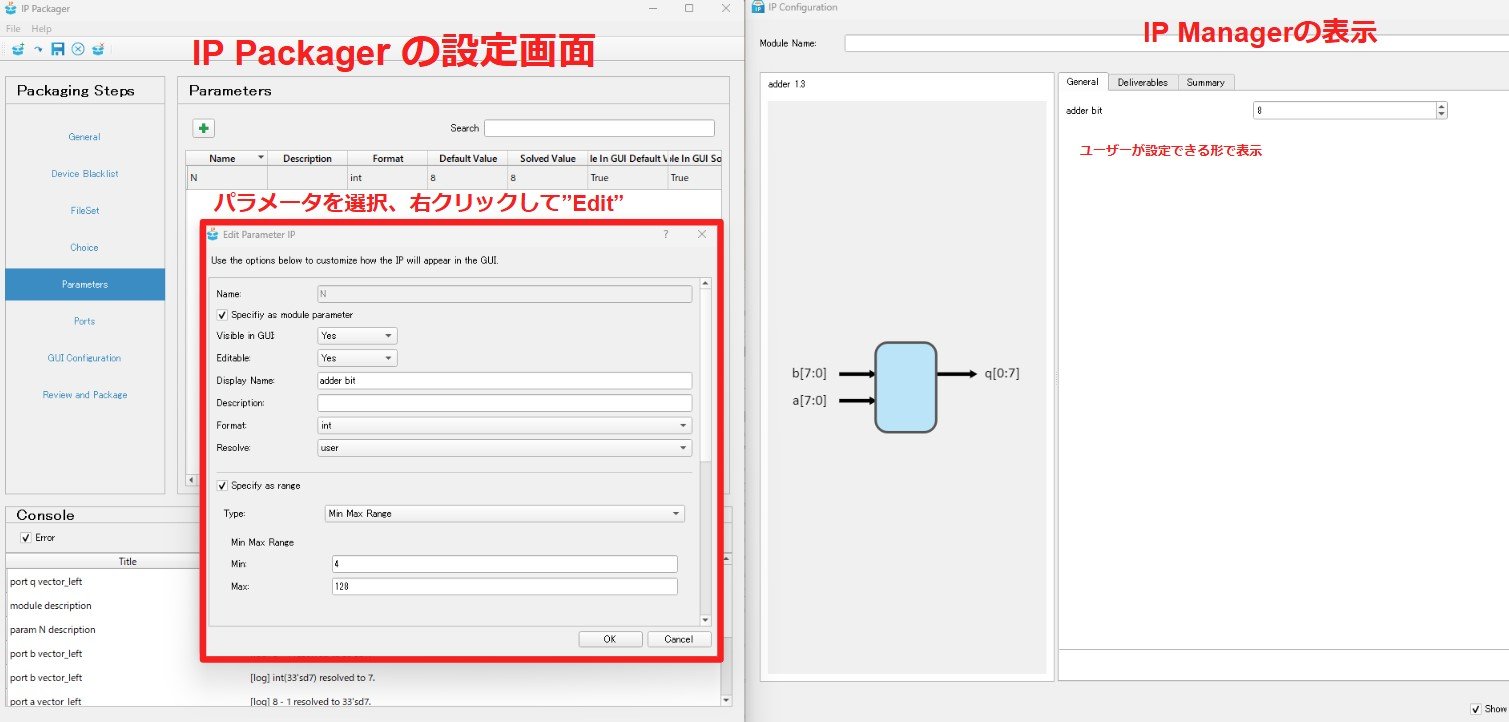
Task: Open the GUI Configuration step
Action: (85, 358)
